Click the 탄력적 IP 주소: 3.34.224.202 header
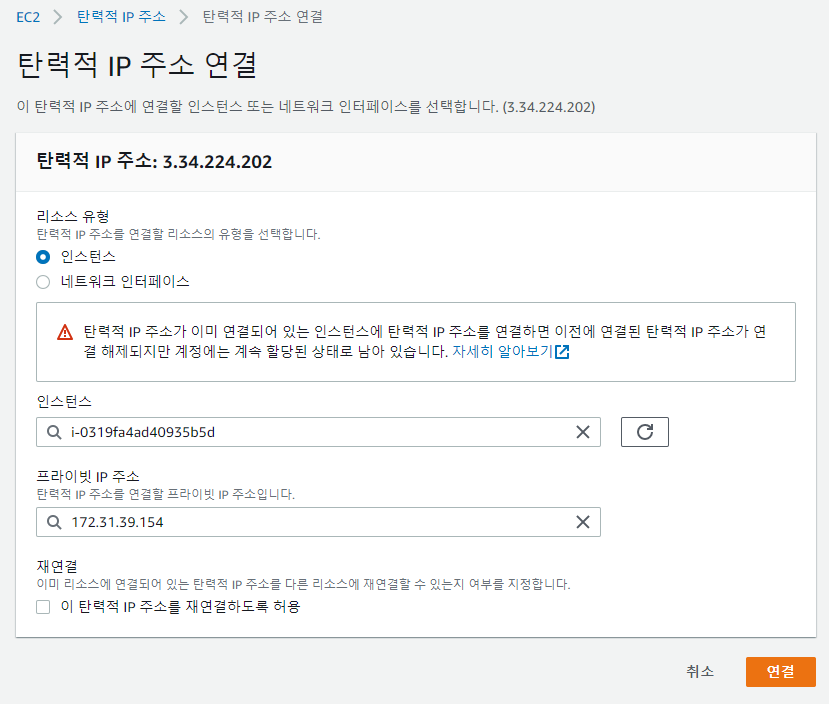Image resolution: width=829 pixels, height=704 pixels. pyautogui.click(x=154, y=161)
